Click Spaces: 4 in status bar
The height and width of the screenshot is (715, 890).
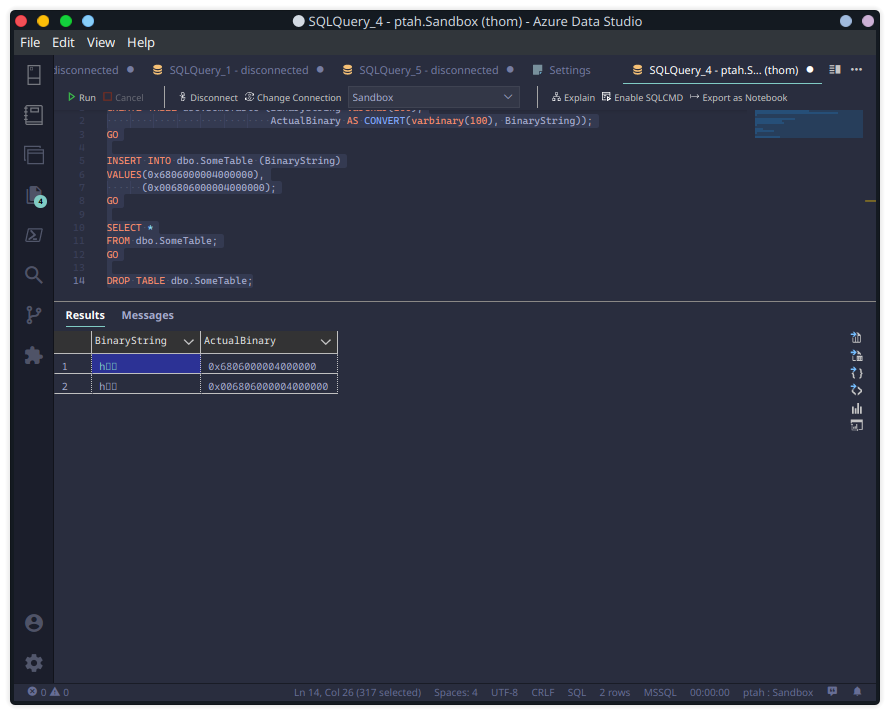tap(456, 692)
